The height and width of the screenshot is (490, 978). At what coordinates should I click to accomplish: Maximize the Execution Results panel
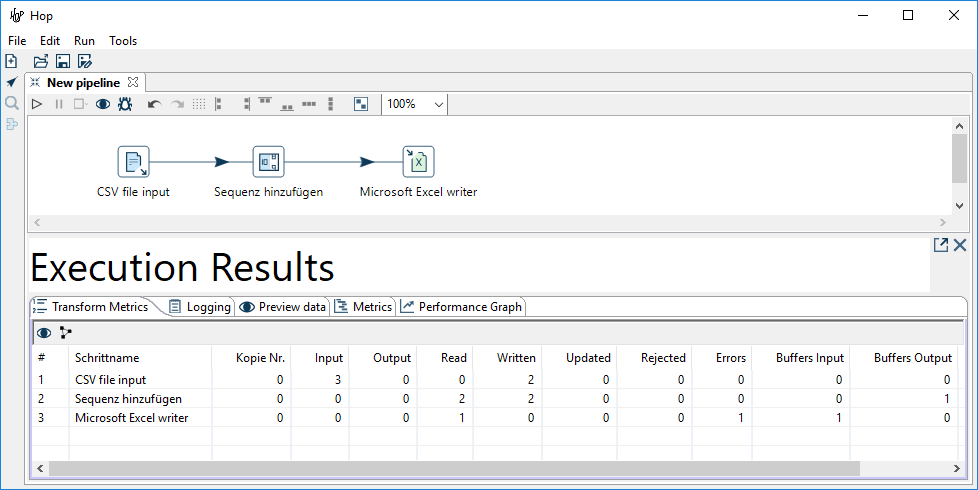[941, 245]
